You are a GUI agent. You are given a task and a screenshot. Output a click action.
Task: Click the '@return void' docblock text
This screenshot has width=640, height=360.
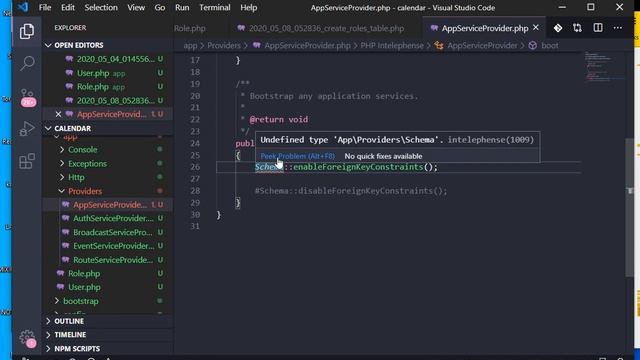(279, 120)
